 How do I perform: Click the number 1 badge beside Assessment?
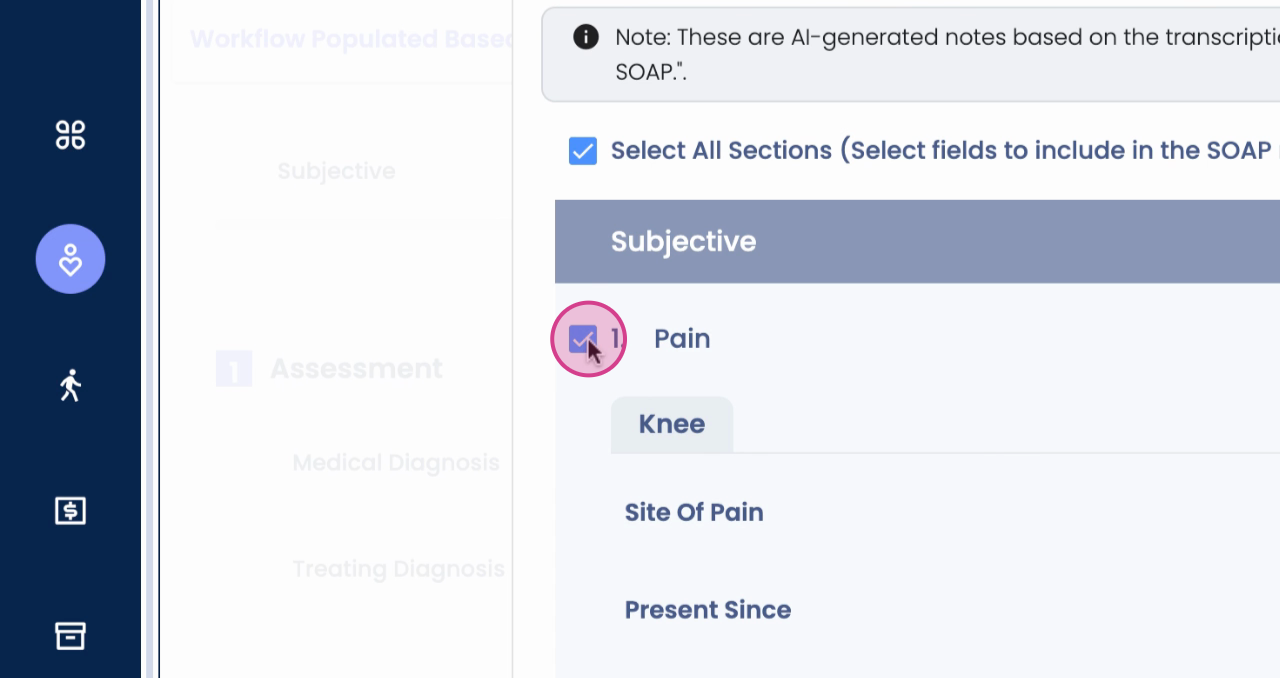pos(234,370)
